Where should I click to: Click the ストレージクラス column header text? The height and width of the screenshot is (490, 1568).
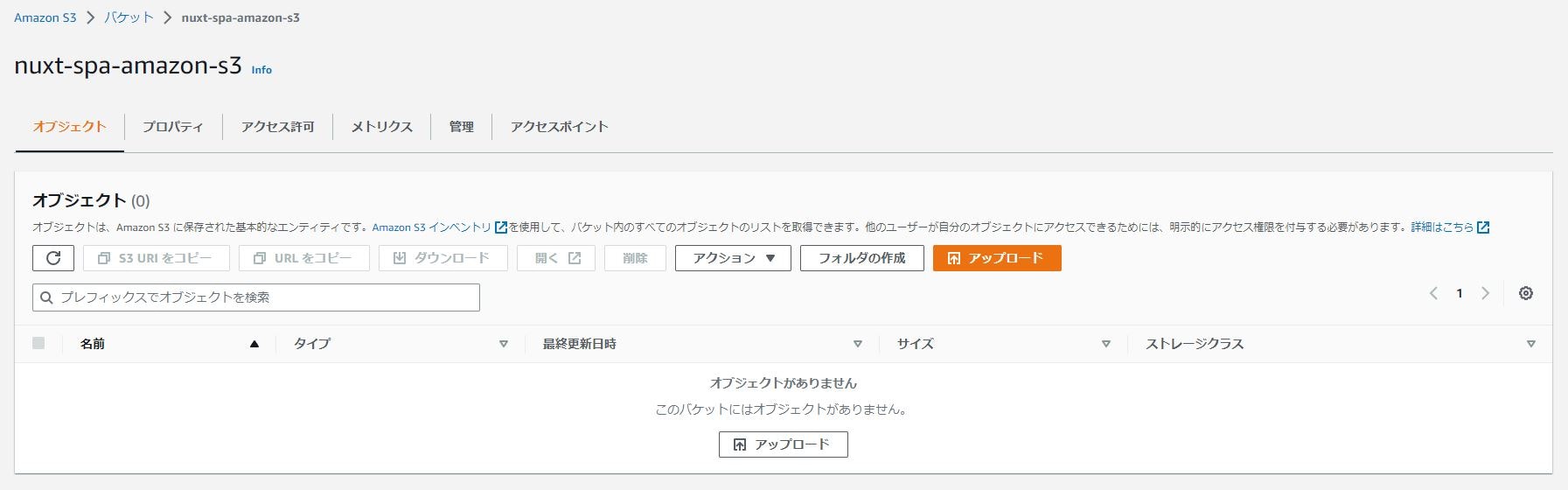[1195, 344]
